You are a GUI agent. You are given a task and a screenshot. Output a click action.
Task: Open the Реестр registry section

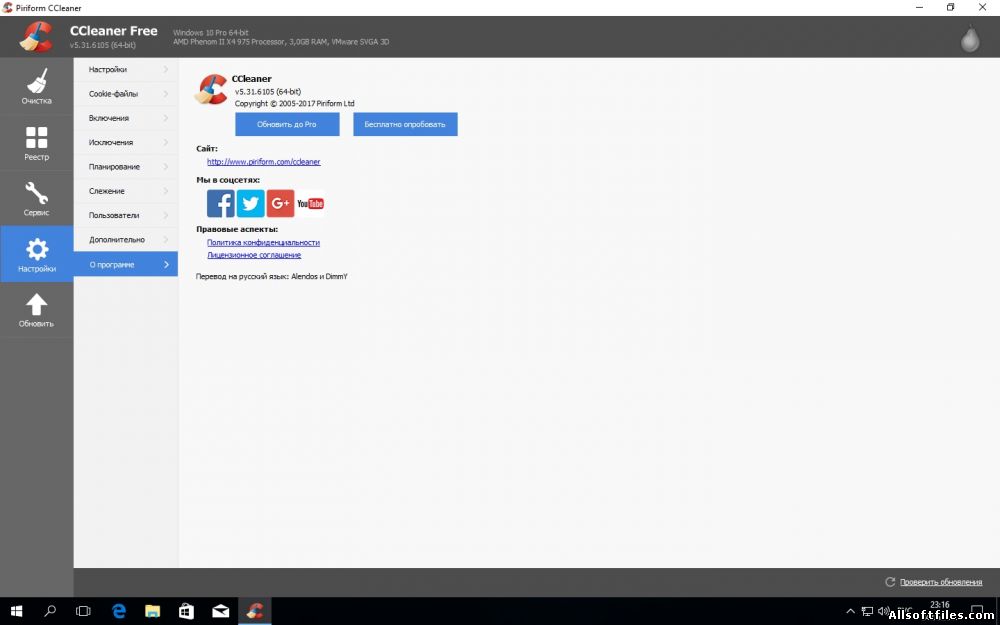pyautogui.click(x=36, y=142)
